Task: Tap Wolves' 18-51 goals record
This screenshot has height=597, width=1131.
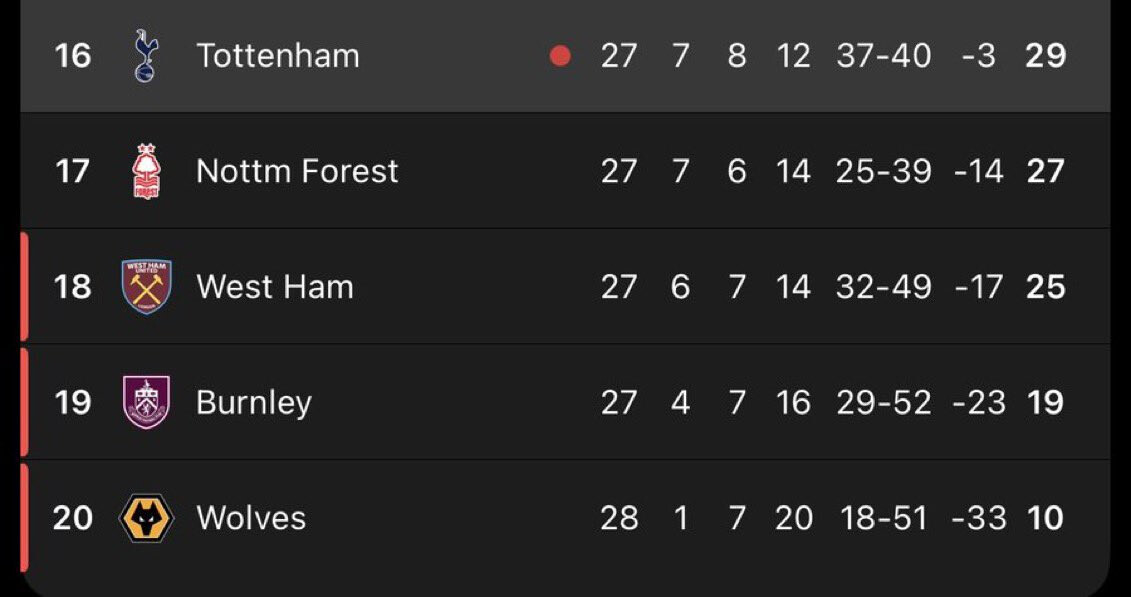Action: coord(883,518)
